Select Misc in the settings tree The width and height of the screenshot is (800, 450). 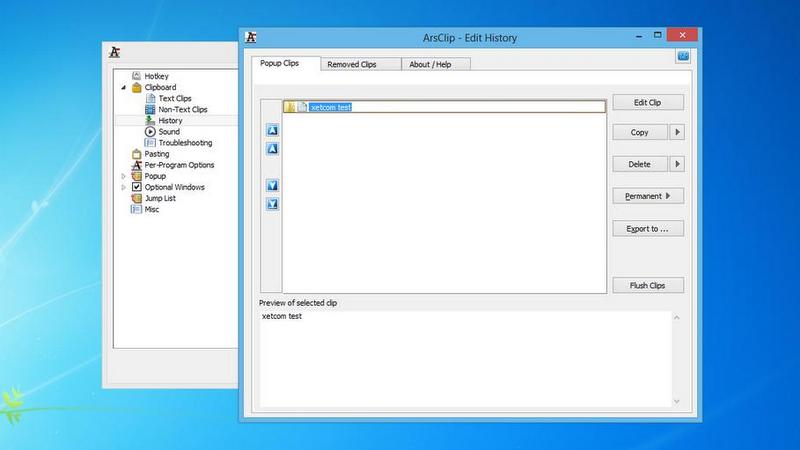point(152,209)
